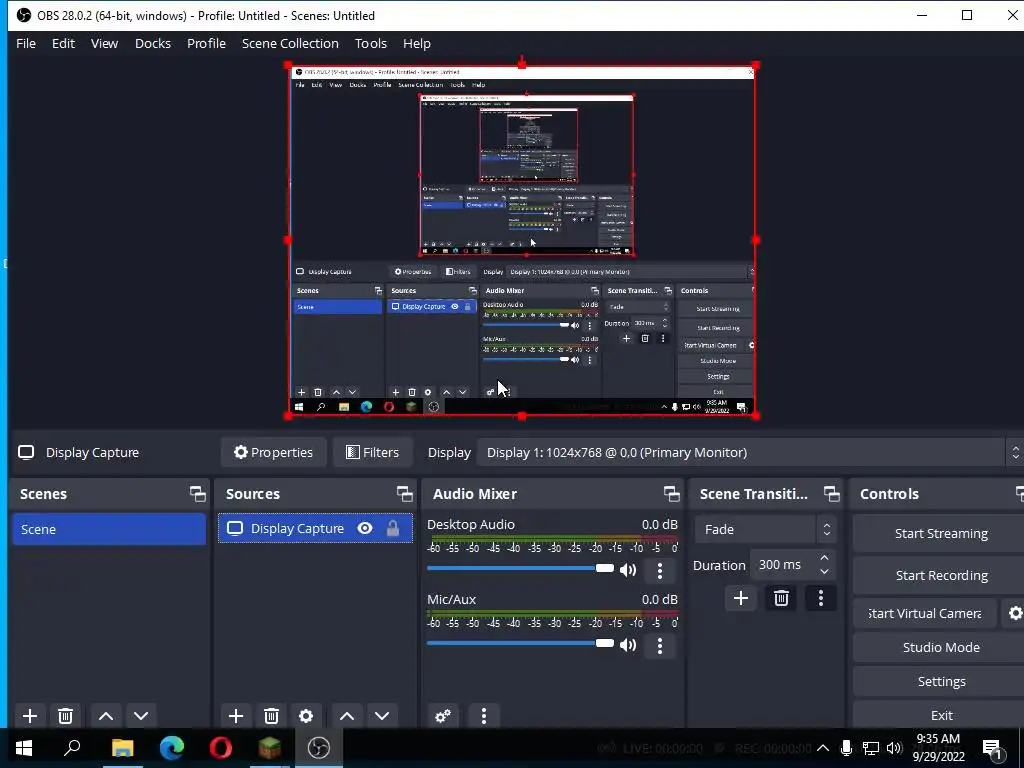
Task: Open Desktop Audio options menu dots
Action: 660,571
